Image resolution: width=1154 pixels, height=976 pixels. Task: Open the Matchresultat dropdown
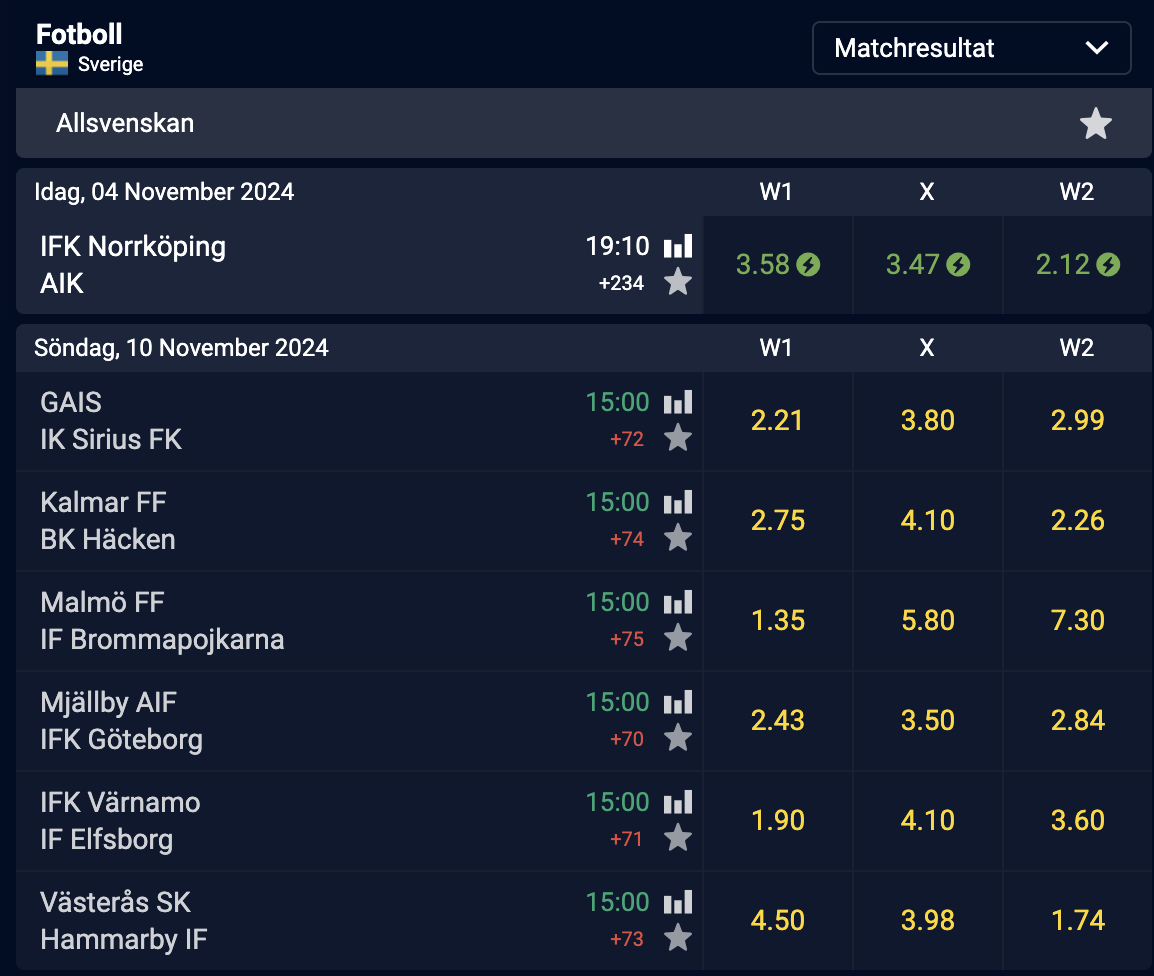tap(971, 48)
